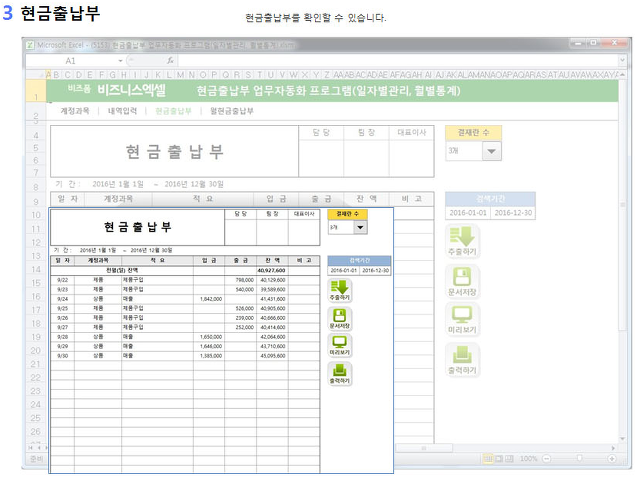The width and height of the screenshot is (640, 484).
Task: Click the zoom out minus button
Action: (547, 459)
